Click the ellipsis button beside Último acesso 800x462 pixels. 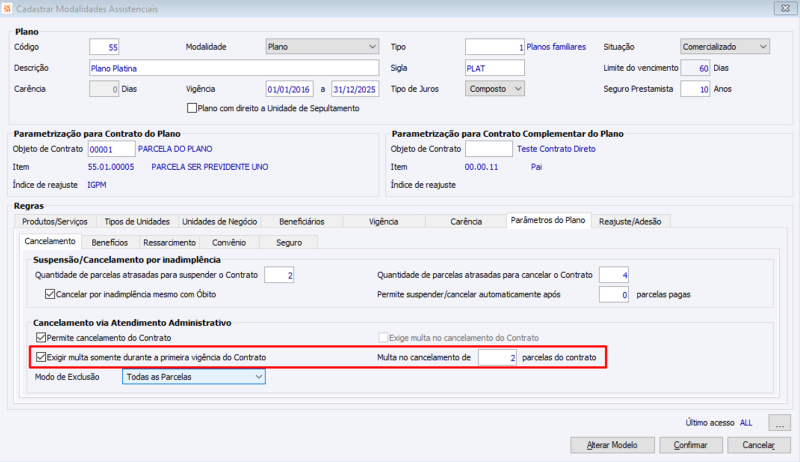[780, 423]
